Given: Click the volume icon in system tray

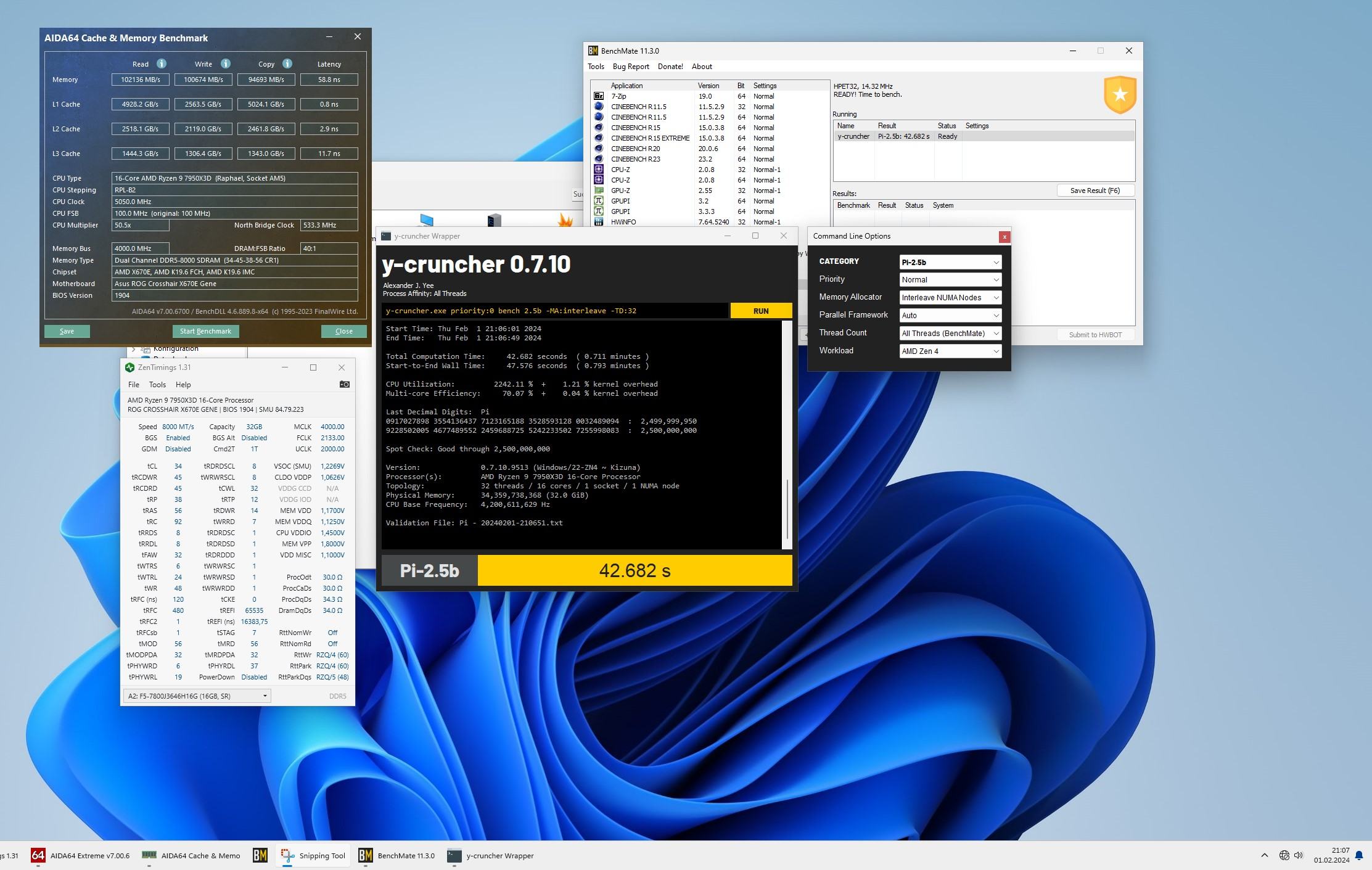Looking at the screenshot, I should tap(1299, 855).
